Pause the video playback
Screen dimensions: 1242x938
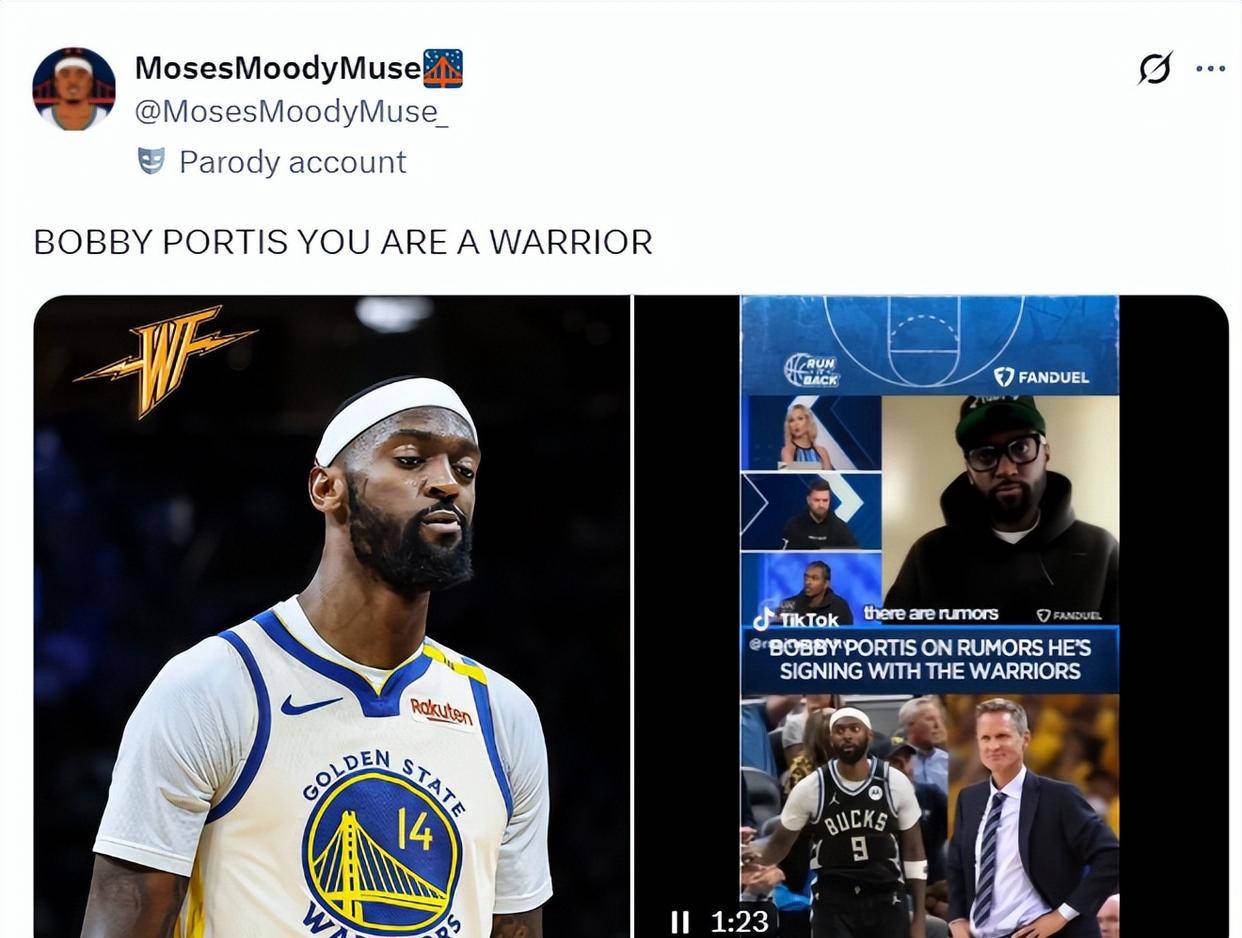(680, 921)
